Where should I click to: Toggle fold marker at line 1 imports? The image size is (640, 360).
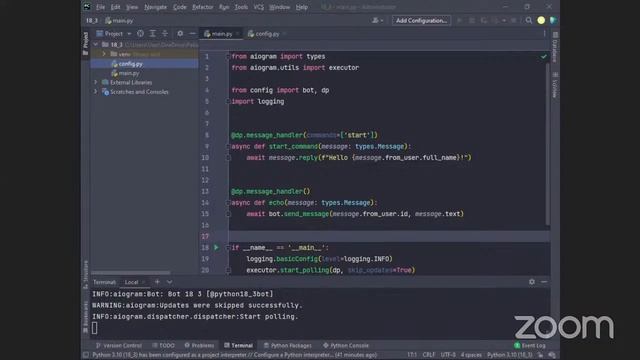click(x=228, y=56)
